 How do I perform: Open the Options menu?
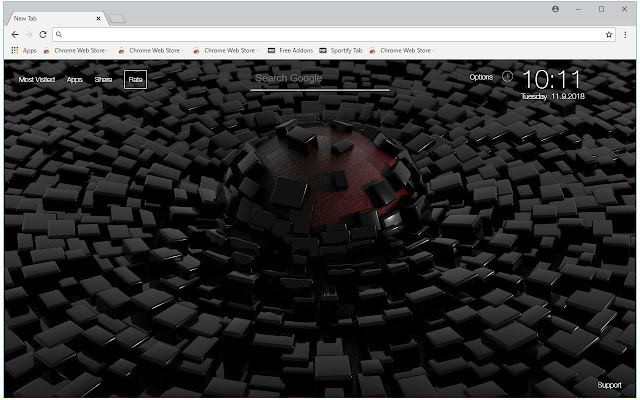coord(481,77)
